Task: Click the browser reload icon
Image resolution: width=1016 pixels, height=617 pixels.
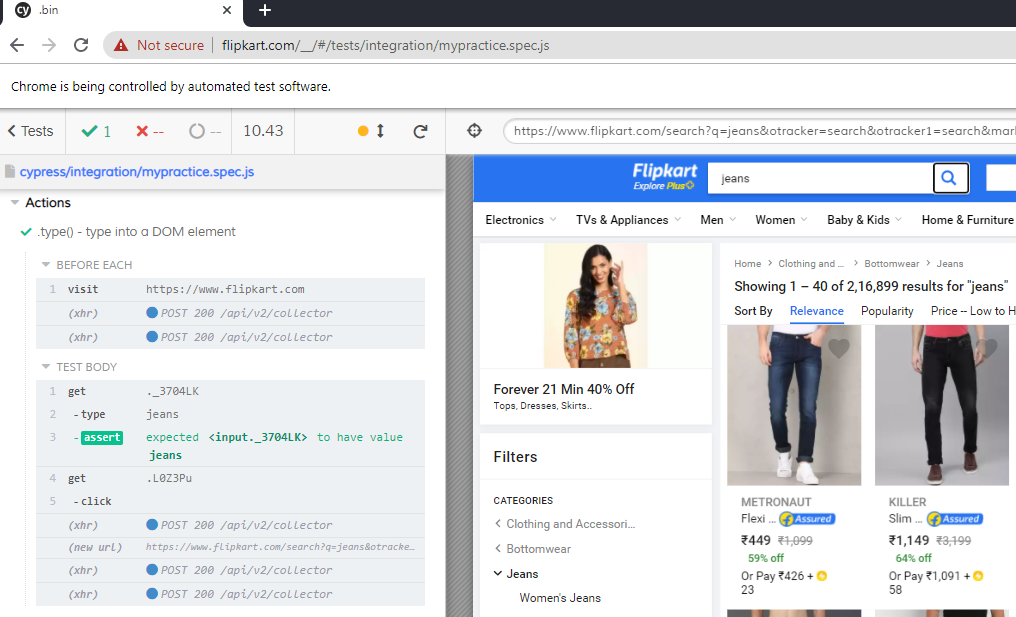Action: coord(81,45)
